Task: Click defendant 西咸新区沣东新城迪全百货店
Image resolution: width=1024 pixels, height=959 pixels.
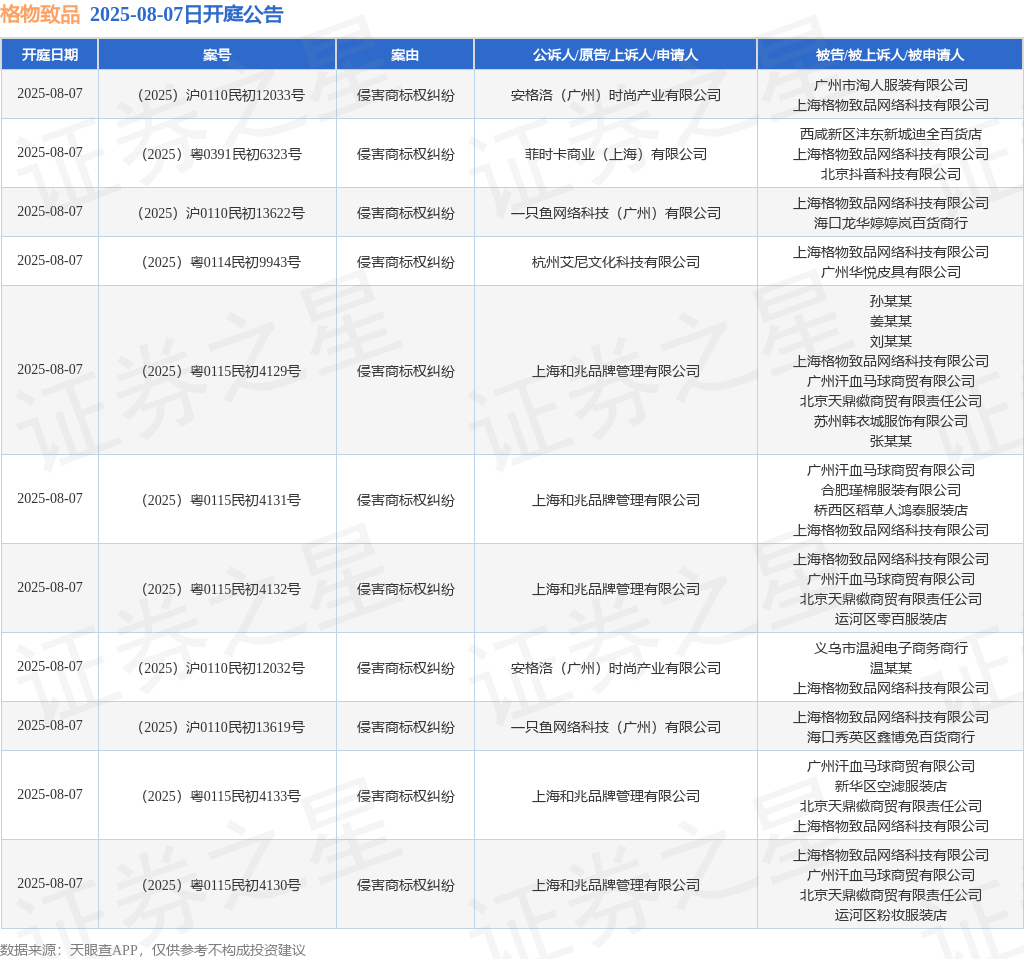Action: pos(891,134)
